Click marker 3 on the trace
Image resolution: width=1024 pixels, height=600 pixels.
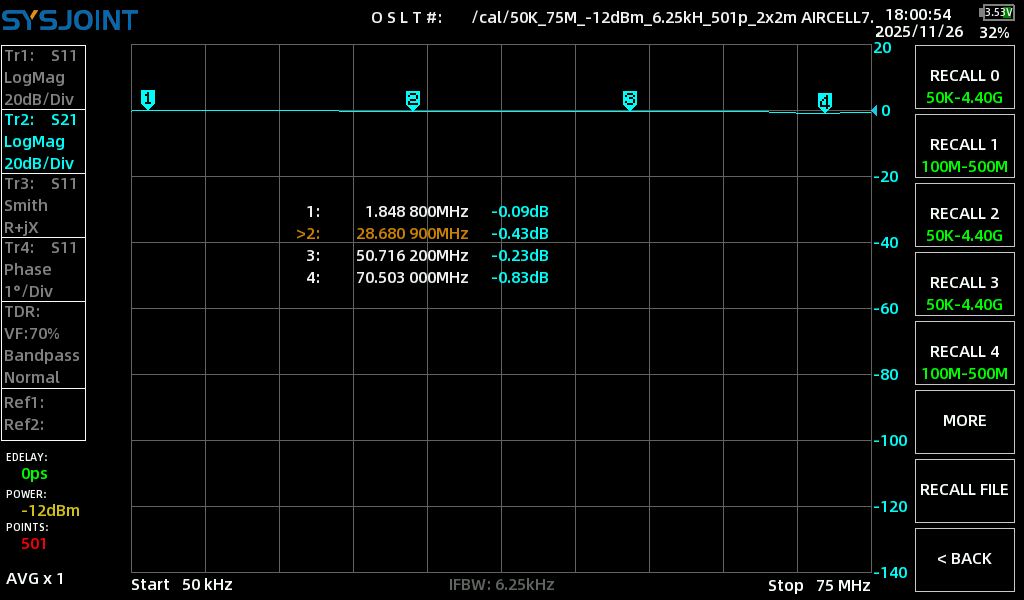(x=629, y=99)
